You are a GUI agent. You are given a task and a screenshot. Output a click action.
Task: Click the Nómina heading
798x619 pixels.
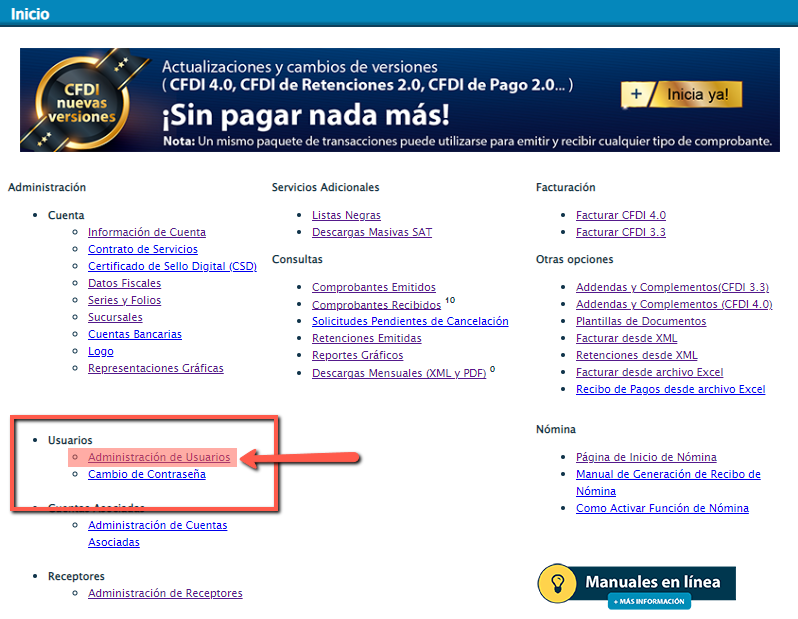point(556,429)
